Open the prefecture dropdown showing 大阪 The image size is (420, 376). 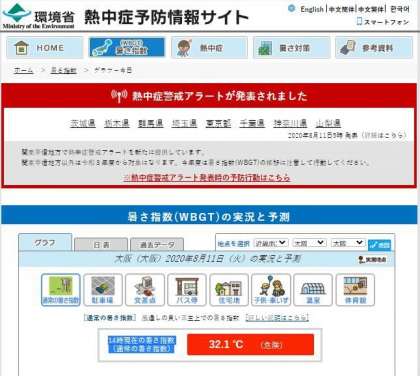coord(309,243)
